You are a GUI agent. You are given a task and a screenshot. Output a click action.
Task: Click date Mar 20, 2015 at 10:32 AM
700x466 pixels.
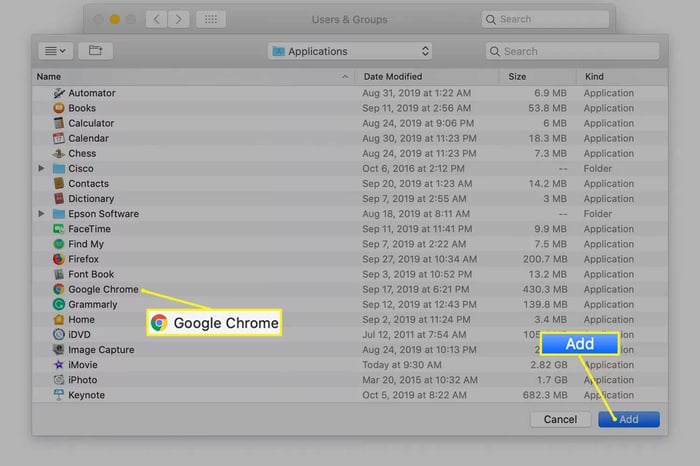pos(420,380)
